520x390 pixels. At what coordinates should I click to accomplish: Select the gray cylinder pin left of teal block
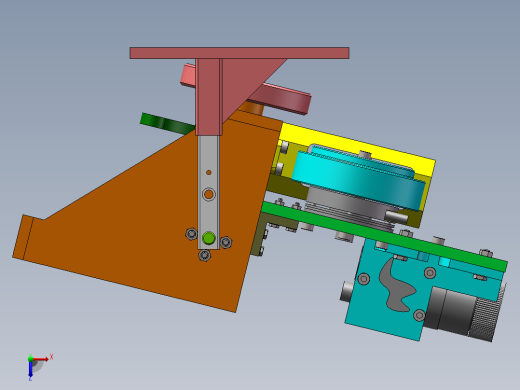(x=348, y=291)
